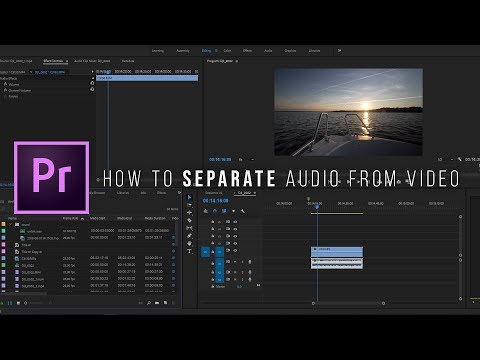Screen dimensions: 480x360
Task: Click the Automate to Sequence icon
Action: coord(140,303)
